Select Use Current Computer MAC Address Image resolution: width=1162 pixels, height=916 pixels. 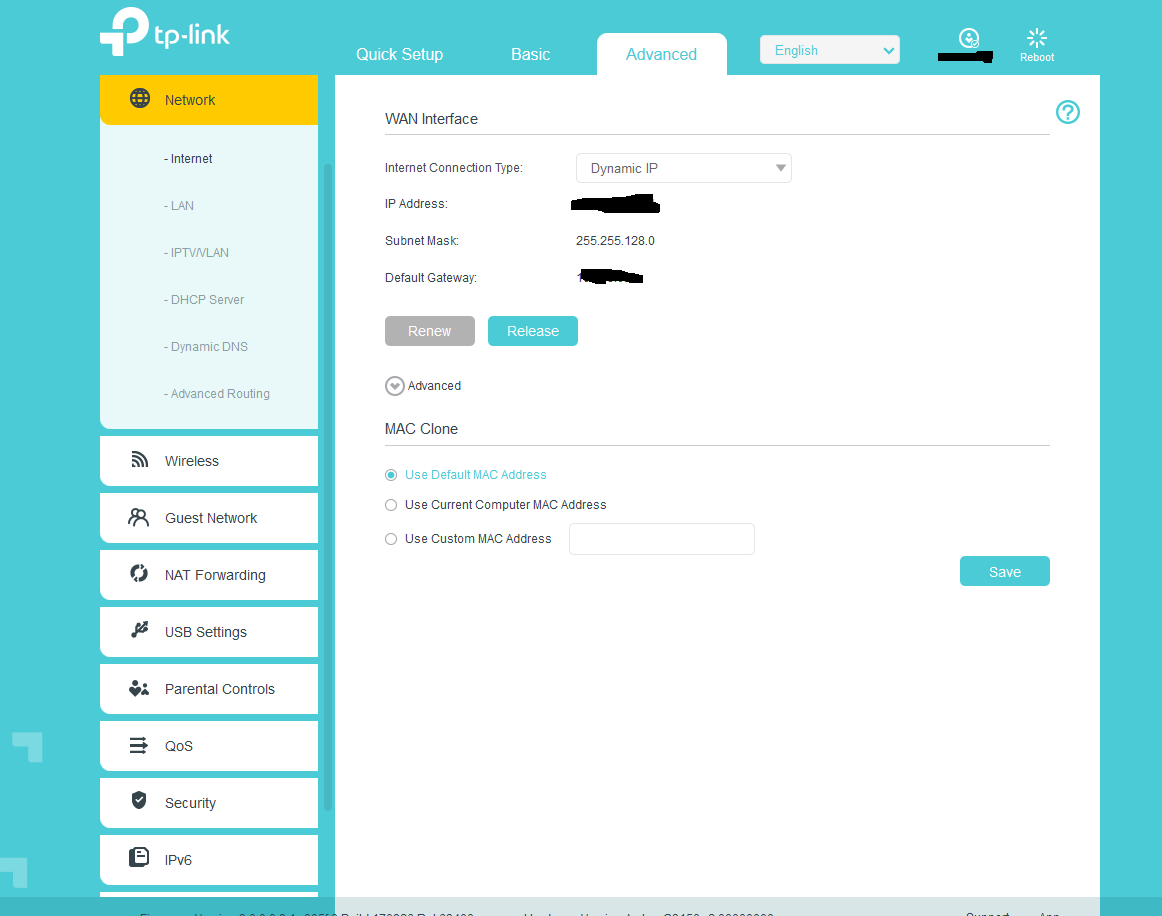click(391, 505)
